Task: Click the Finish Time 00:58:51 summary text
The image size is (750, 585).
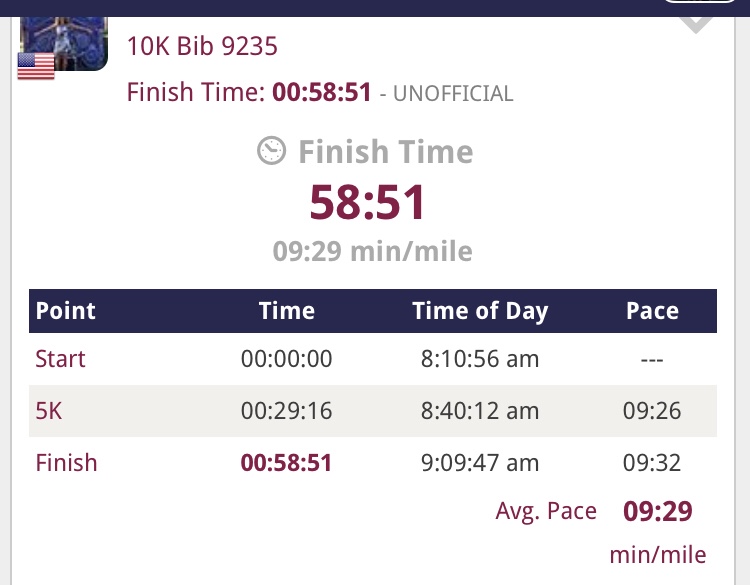Action: tap(249, 93)
